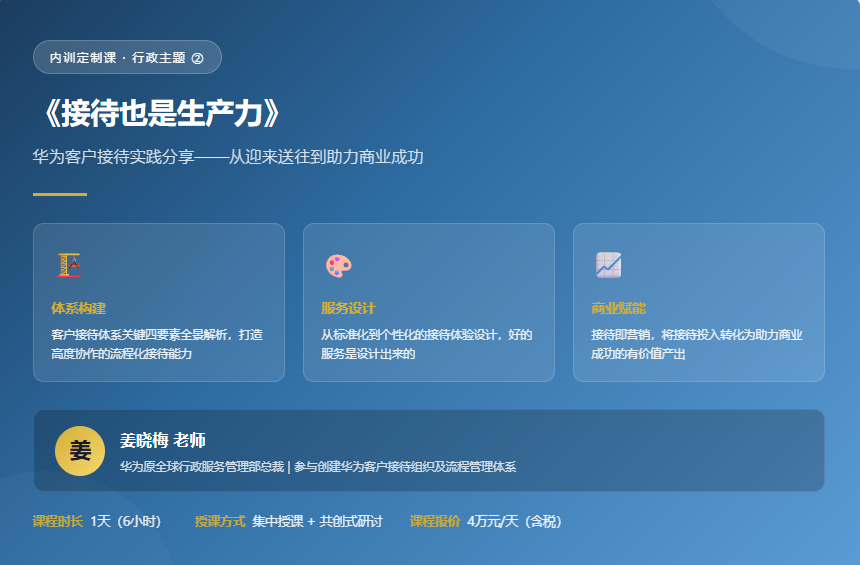The width and height of the screenshot is (860, 565).
Task: Click the price 4万元/天 (含税)
Action: [x=514, y=521]
